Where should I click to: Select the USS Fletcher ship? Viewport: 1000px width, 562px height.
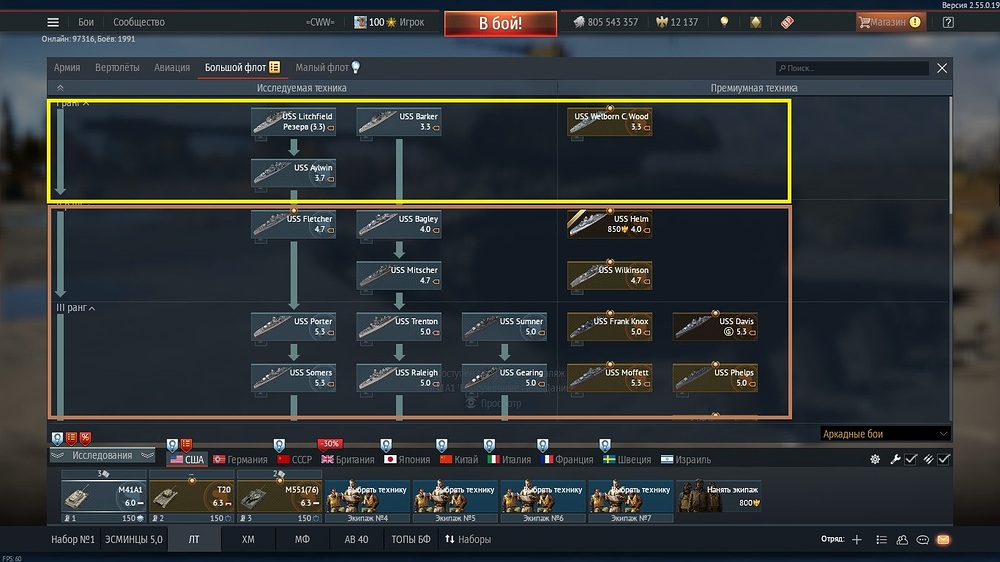[293, 224]
